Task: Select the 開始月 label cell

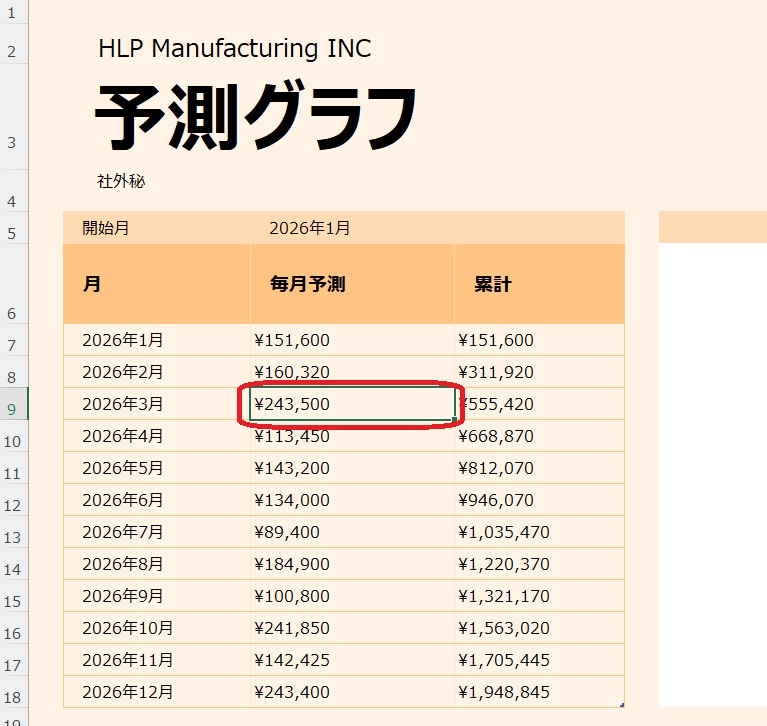Action: point(106,228)
